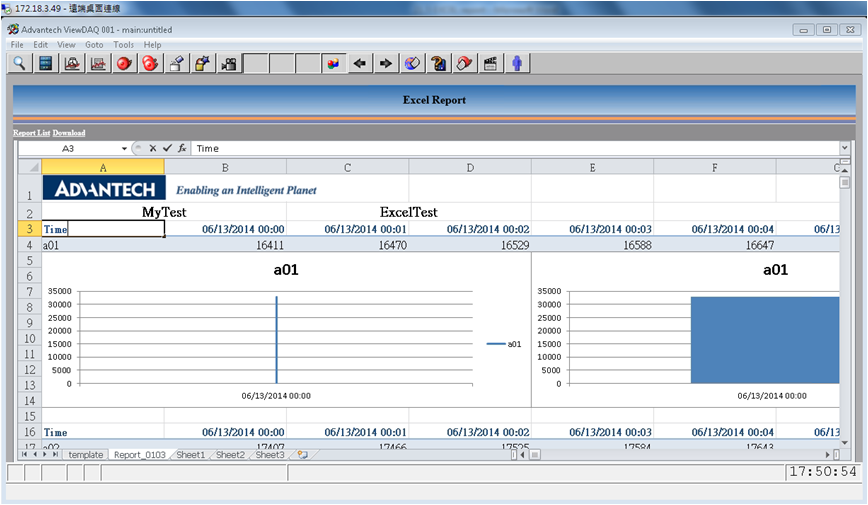The image size is (868, 505).
Task: Cancel cell edit with X icon
Action: [153, 148]
